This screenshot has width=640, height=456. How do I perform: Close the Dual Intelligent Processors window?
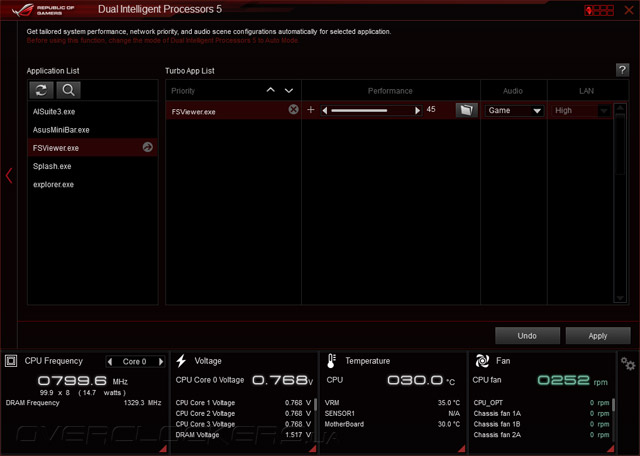[x=629, y=10]
